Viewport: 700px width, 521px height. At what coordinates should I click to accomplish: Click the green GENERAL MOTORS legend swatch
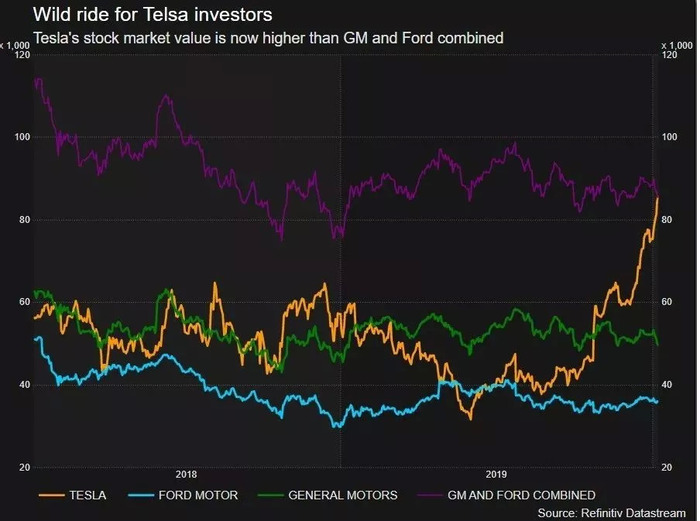tap(271, 495)
